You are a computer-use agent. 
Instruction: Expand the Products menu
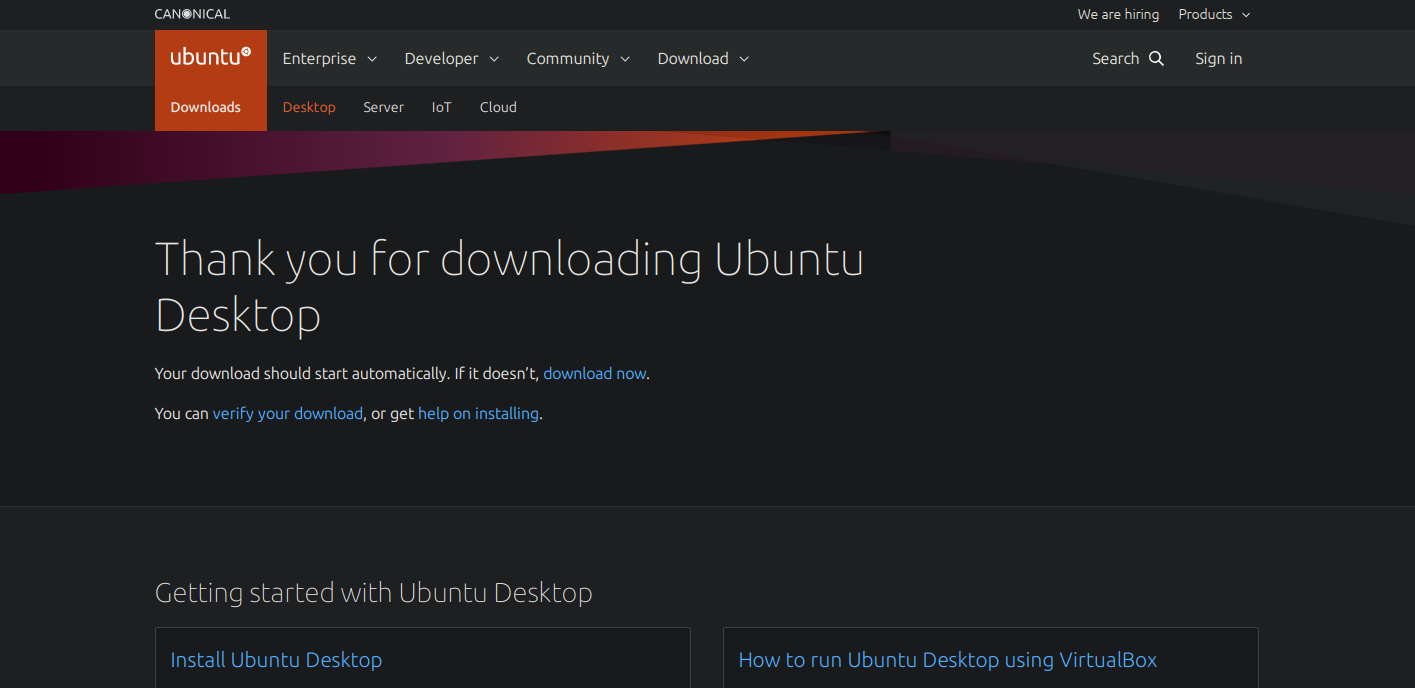pos(1205,14)
